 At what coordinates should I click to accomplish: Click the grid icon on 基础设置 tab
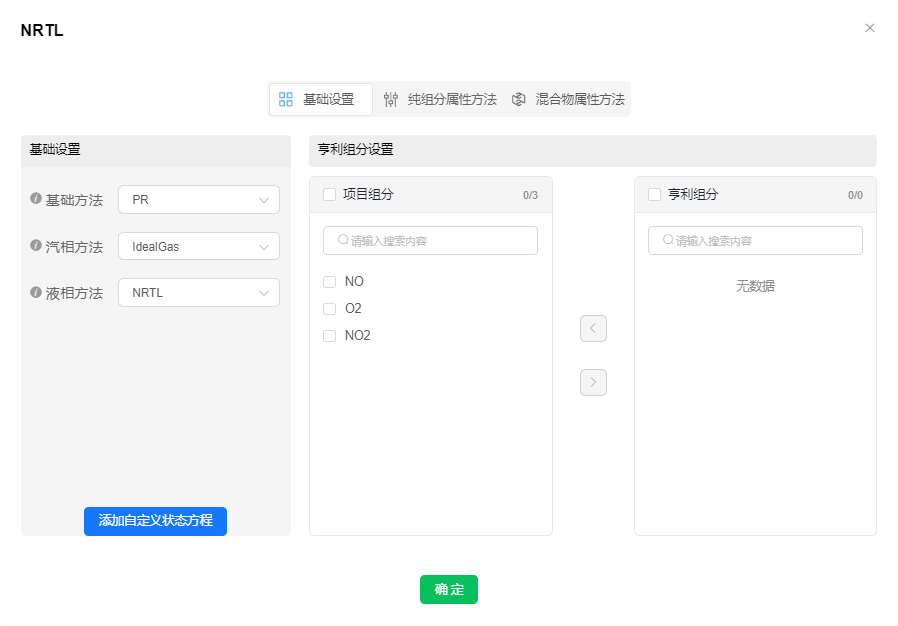click(286, 99)
